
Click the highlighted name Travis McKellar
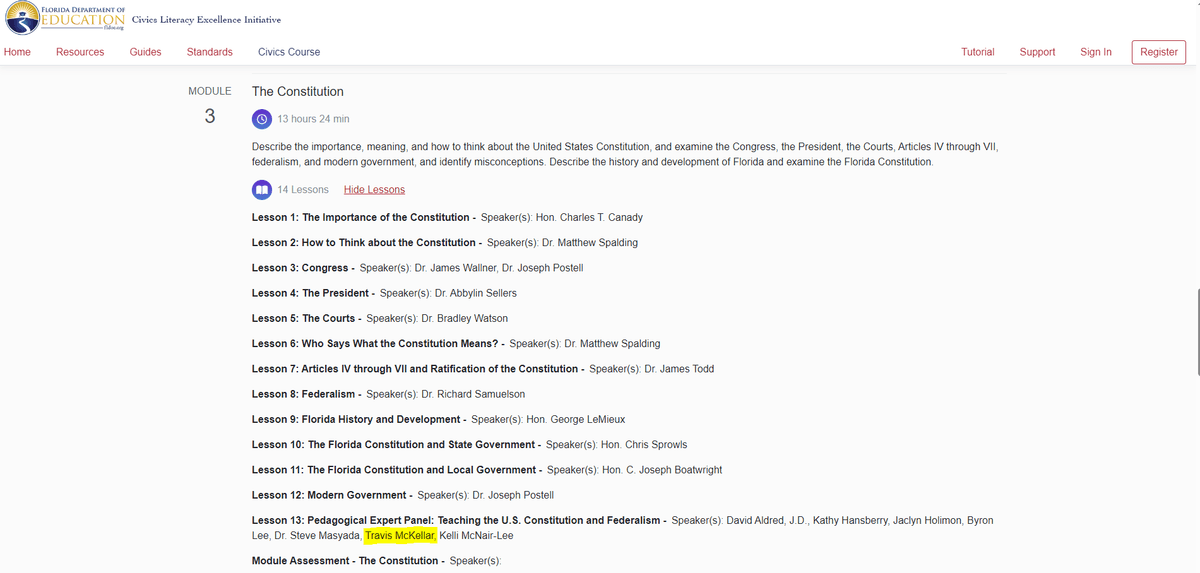coord(401,535)
